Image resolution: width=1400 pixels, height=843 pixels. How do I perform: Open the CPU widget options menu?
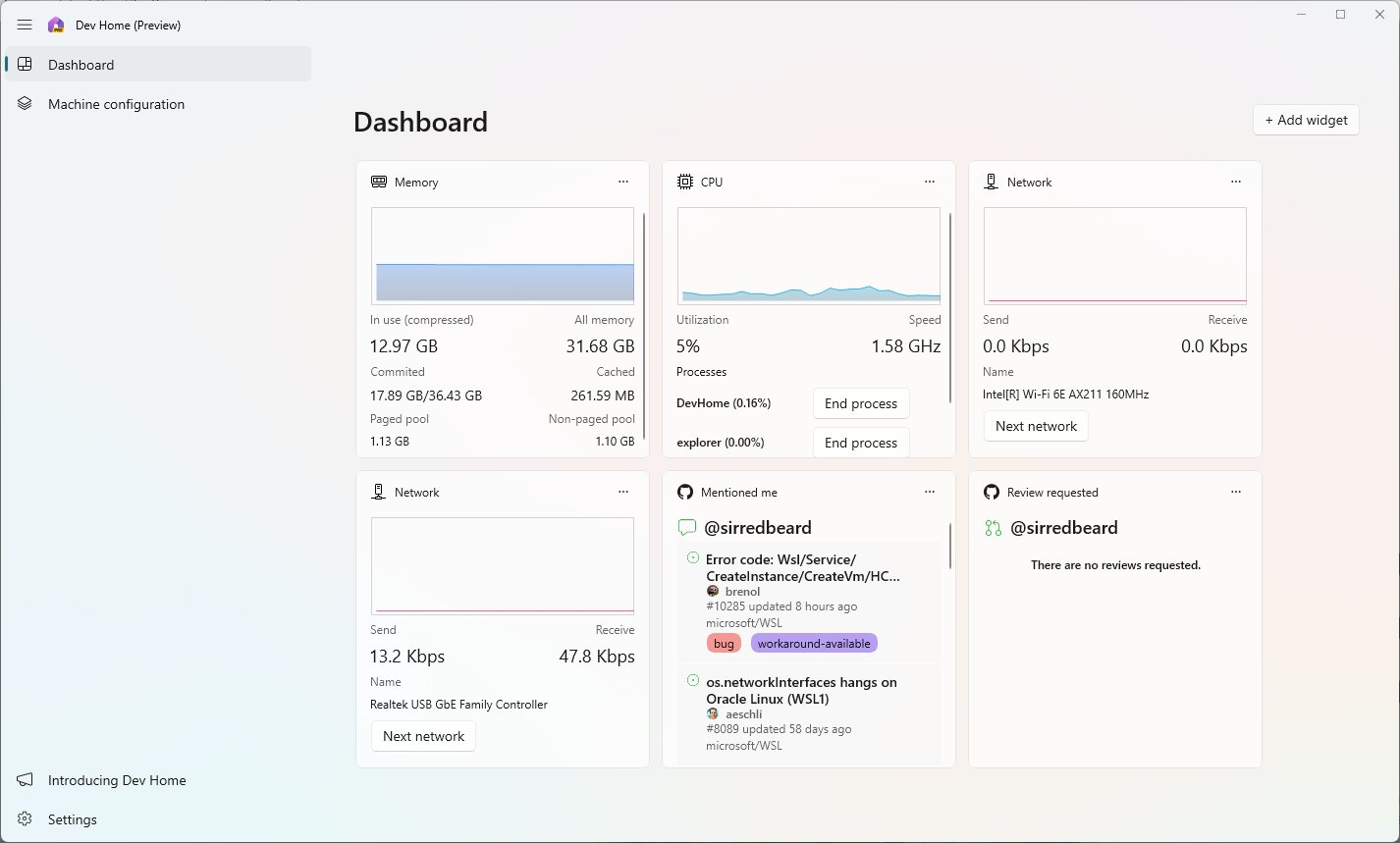pos(929,182)
